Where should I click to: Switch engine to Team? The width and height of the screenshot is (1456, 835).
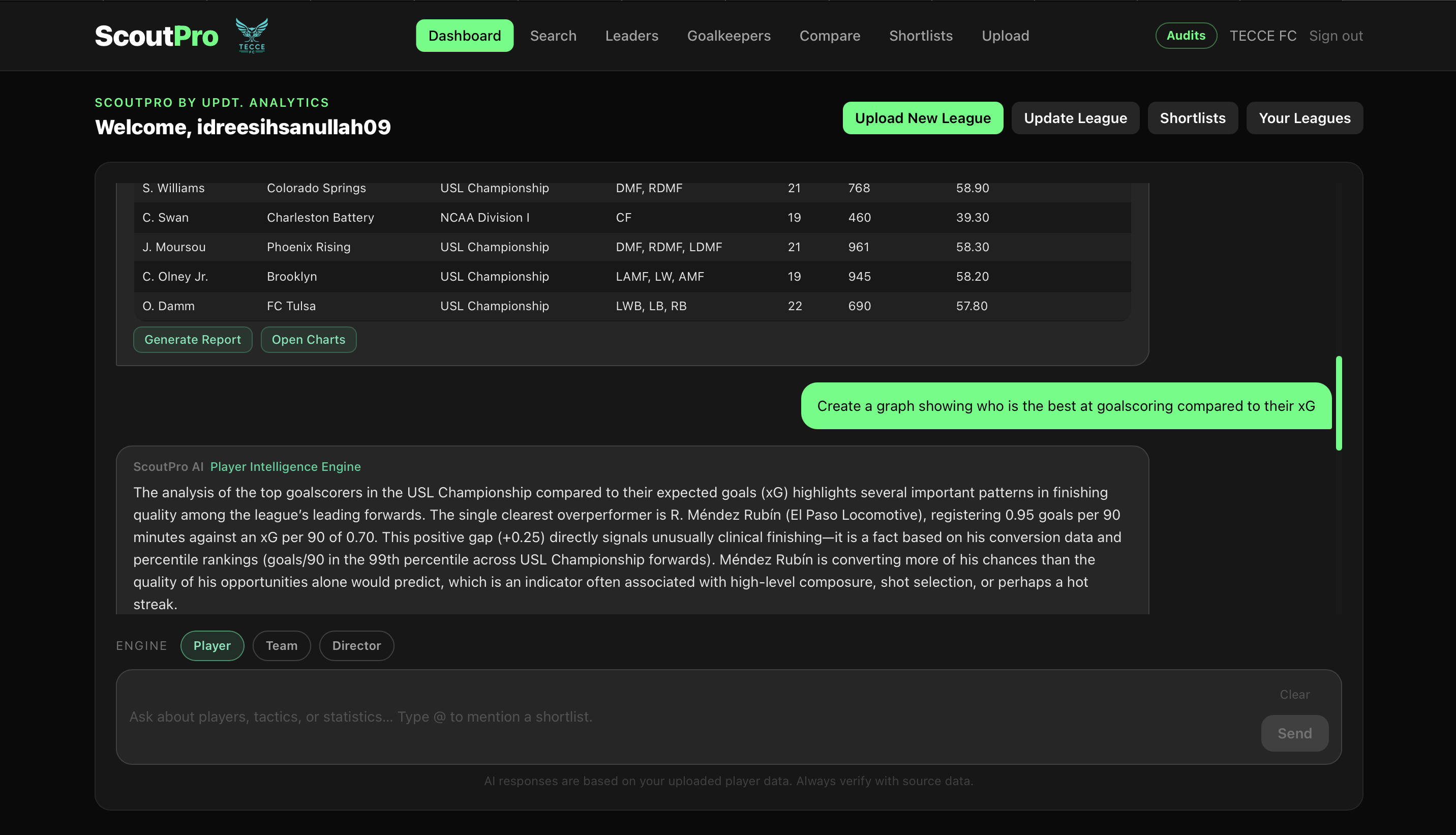[282, 646]
